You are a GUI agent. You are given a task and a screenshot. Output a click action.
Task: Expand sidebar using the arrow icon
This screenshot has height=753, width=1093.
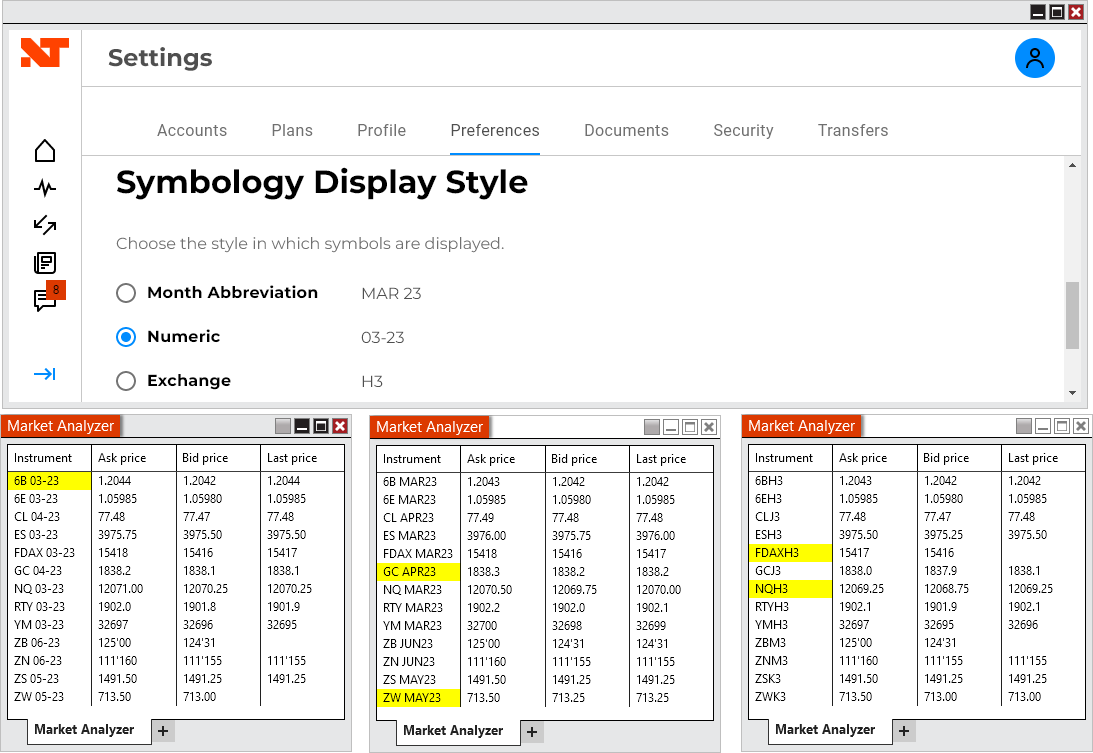coord(45,374)
